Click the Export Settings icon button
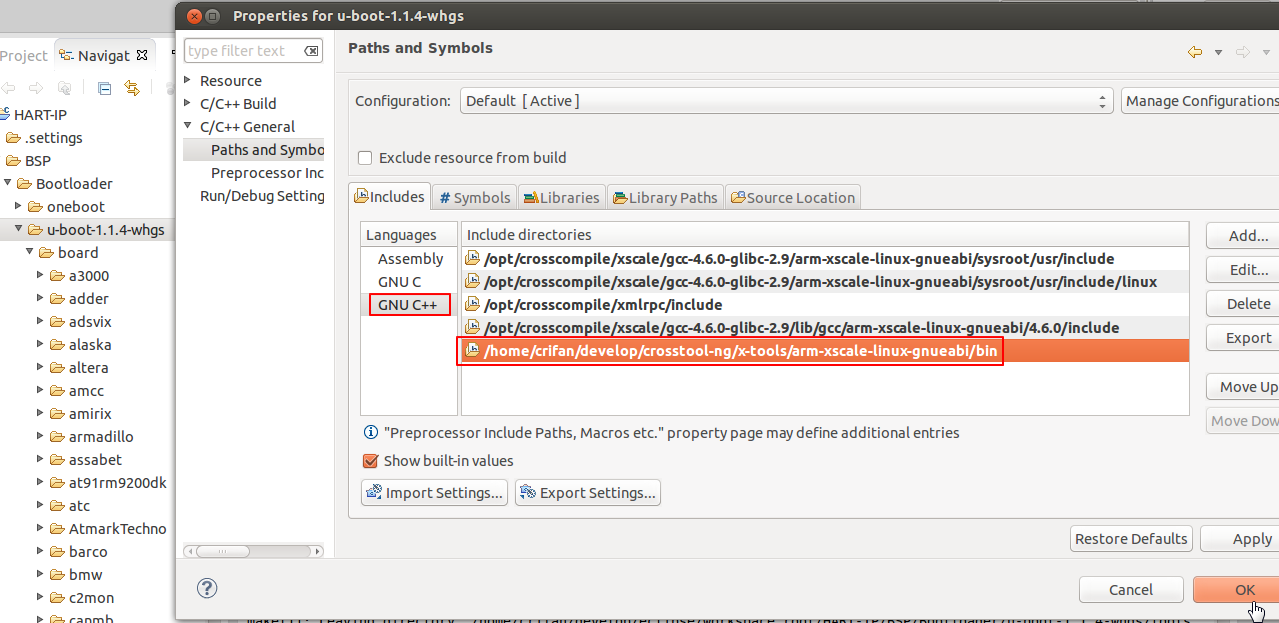 tap(588, 492)
